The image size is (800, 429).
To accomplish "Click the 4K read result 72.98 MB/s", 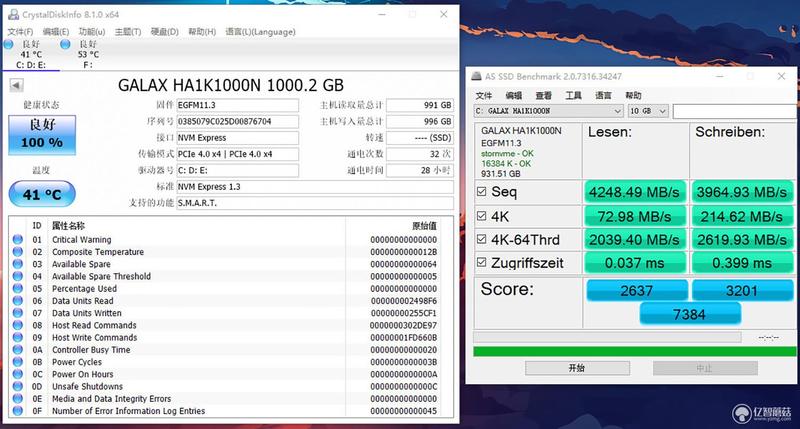I will click(634, 217).
